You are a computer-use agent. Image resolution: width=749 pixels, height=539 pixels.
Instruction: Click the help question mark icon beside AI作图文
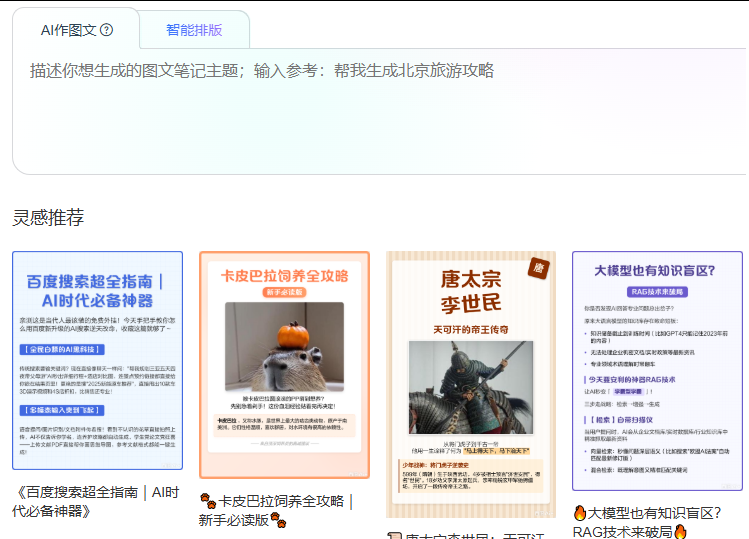pos(107,30)
